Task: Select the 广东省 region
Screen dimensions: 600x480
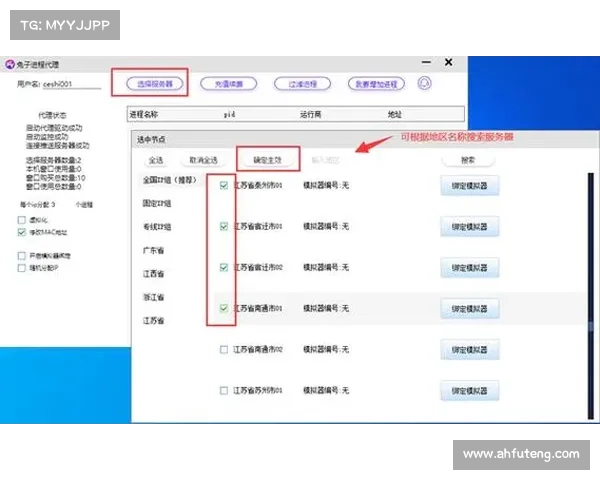Action: pos(153,250)
